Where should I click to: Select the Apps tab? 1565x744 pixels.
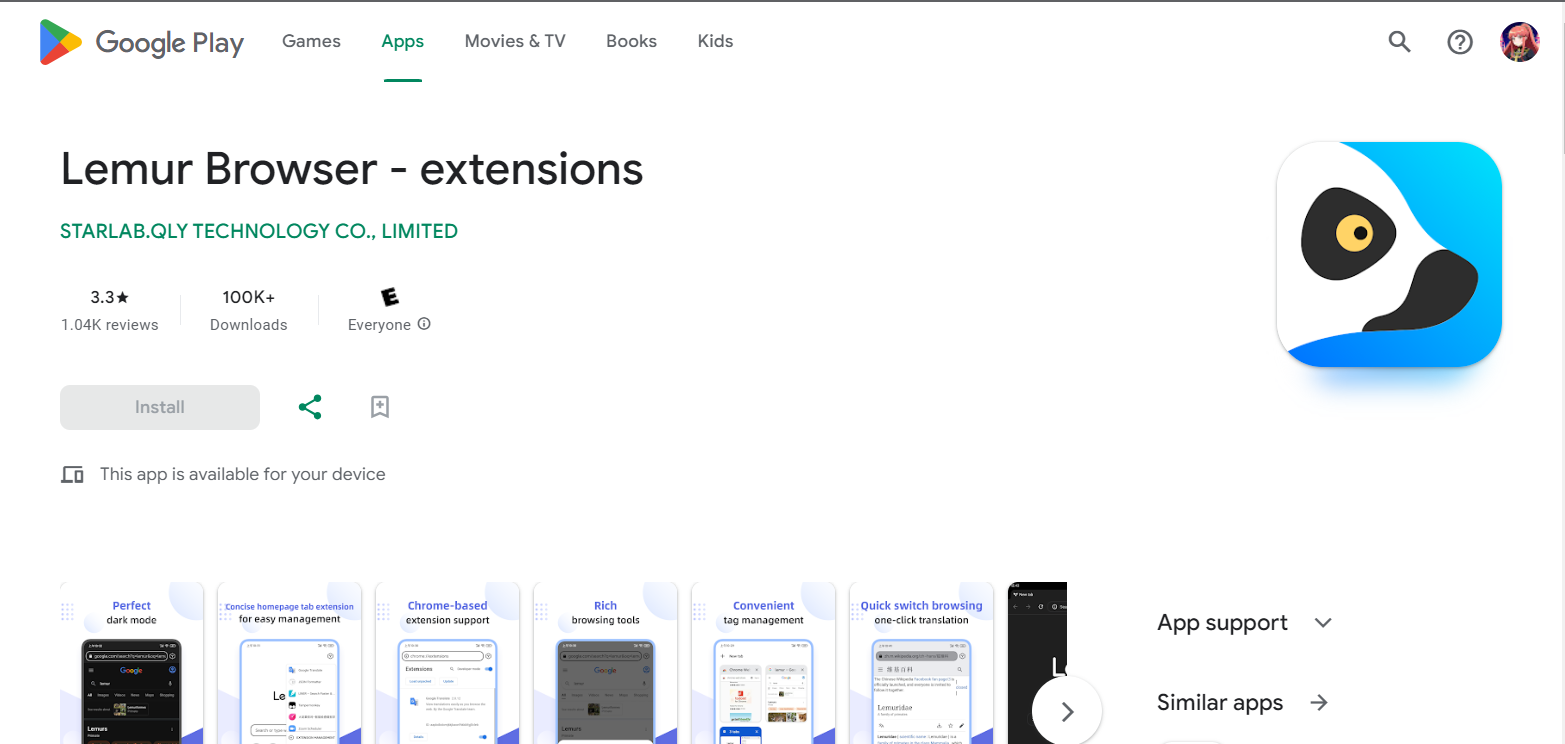tap(402, 42)
